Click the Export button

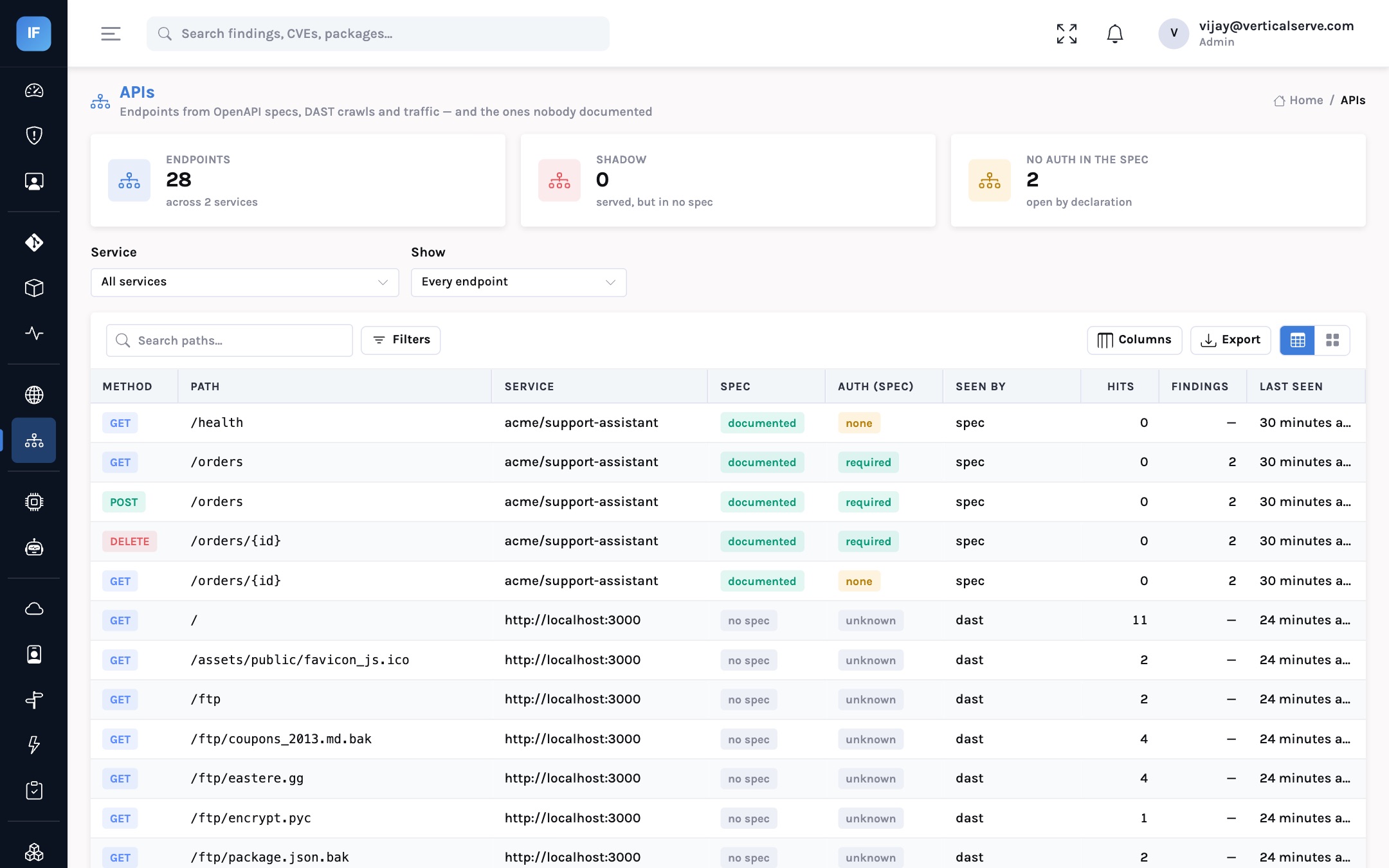pyautogui.click(x=1231, y=340)
